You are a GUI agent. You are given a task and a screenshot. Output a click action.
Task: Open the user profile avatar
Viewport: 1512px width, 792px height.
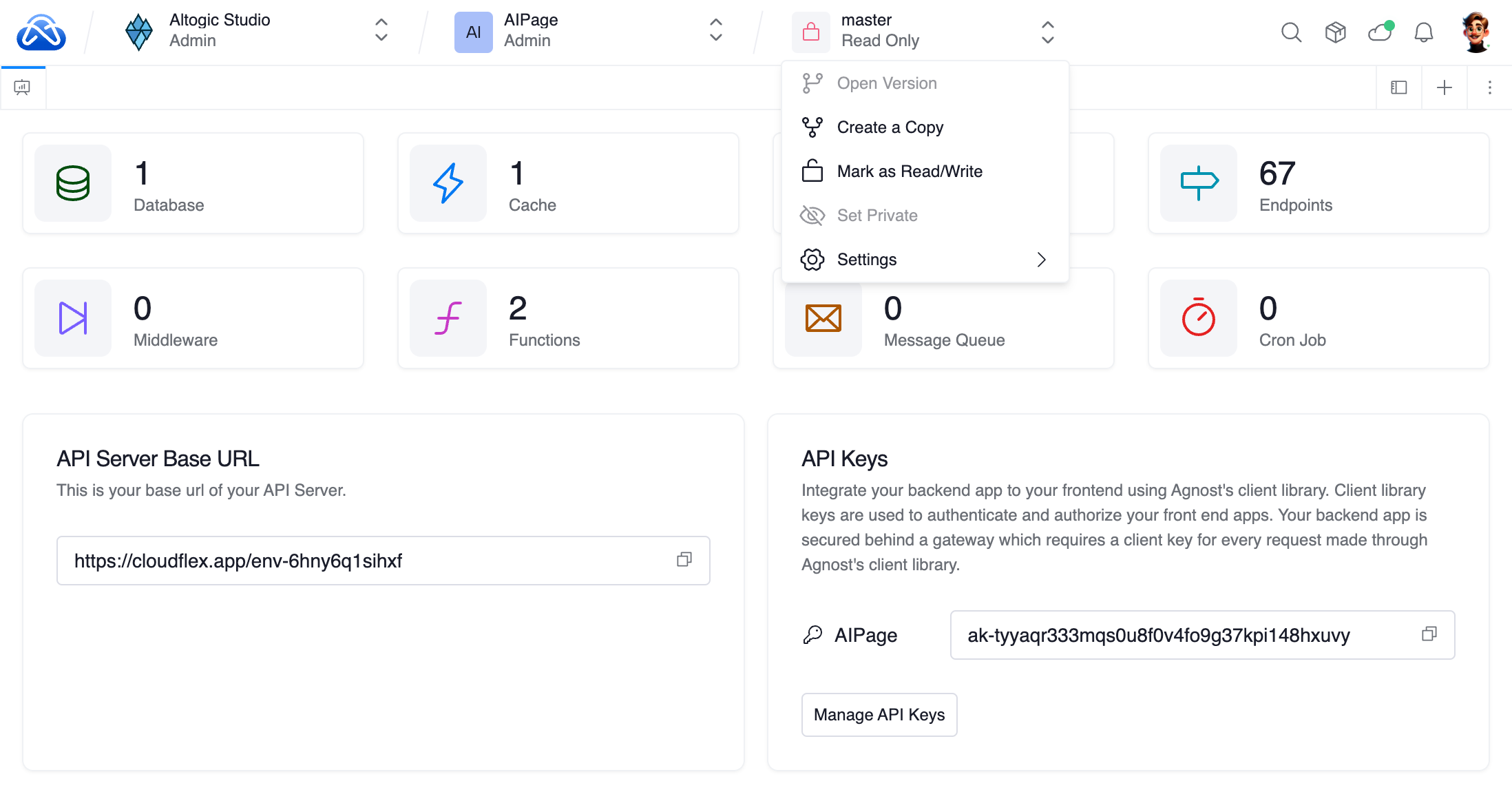[1476, 32]
